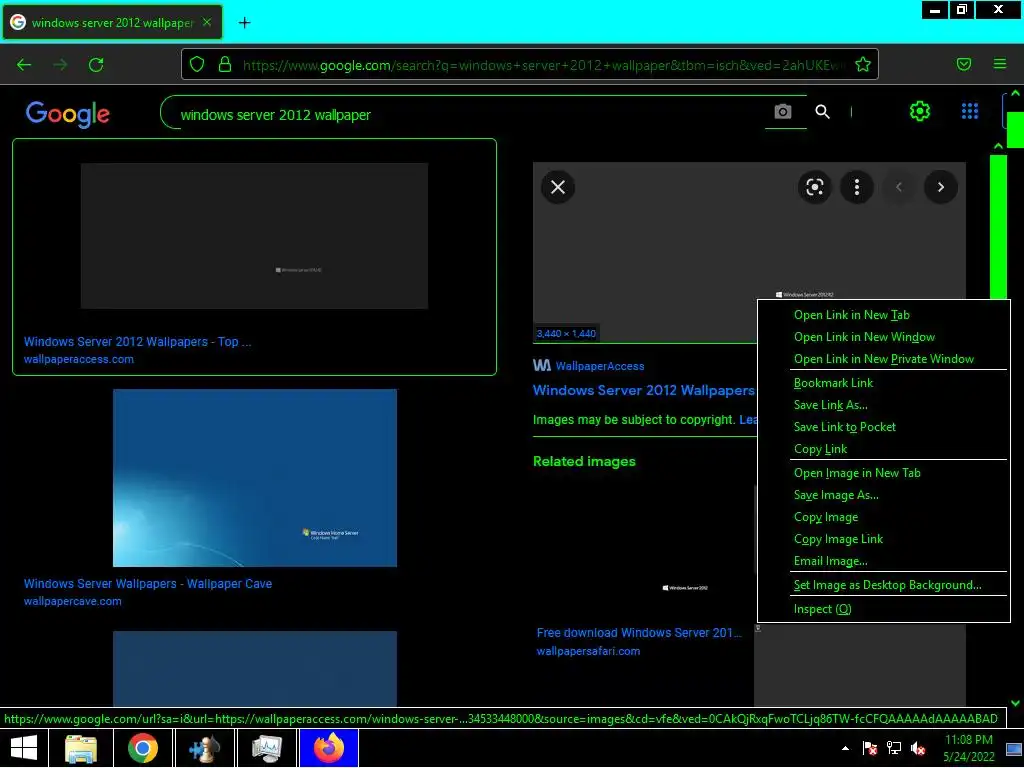Click the padlock site info icon
This screenshot has width=1024, height=768.
[225, 64]
